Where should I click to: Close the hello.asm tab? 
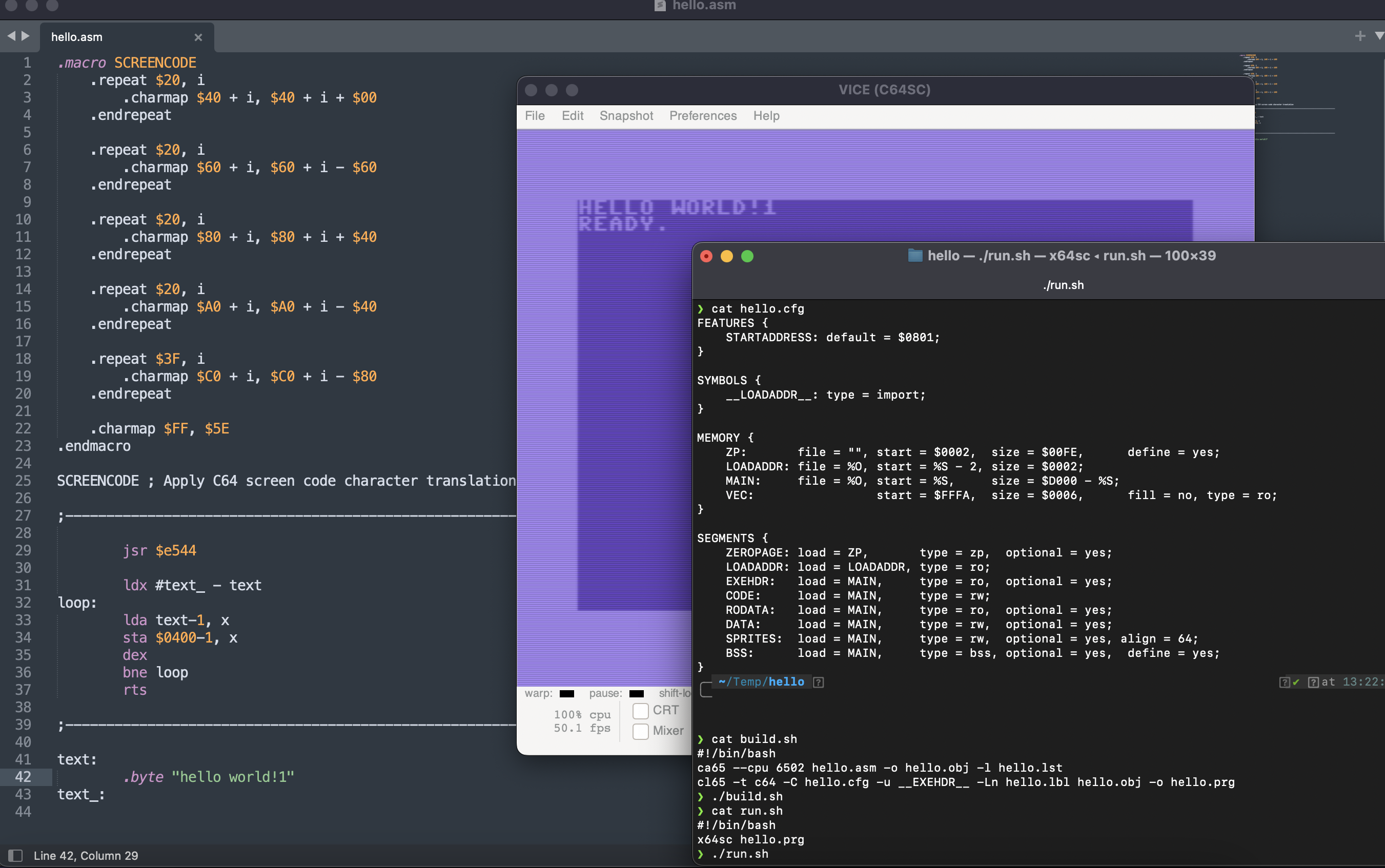(198, 37)
